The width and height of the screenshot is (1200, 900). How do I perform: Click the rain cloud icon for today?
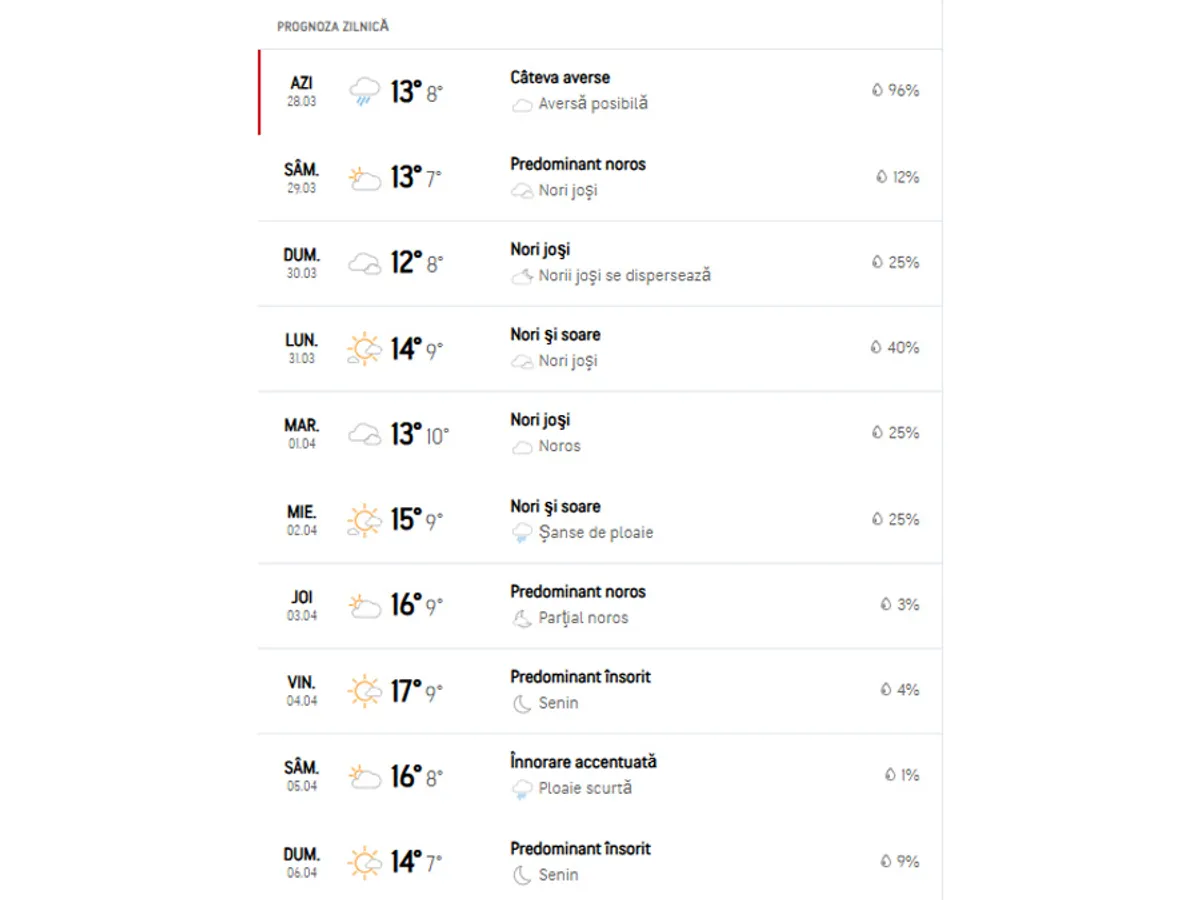point(364,93)
